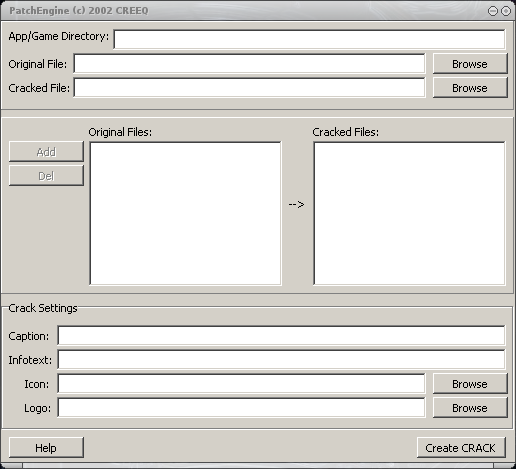Click the 'Crack Settings' group label
This screenshot has height=469, width=516.
tap(43, 308)
